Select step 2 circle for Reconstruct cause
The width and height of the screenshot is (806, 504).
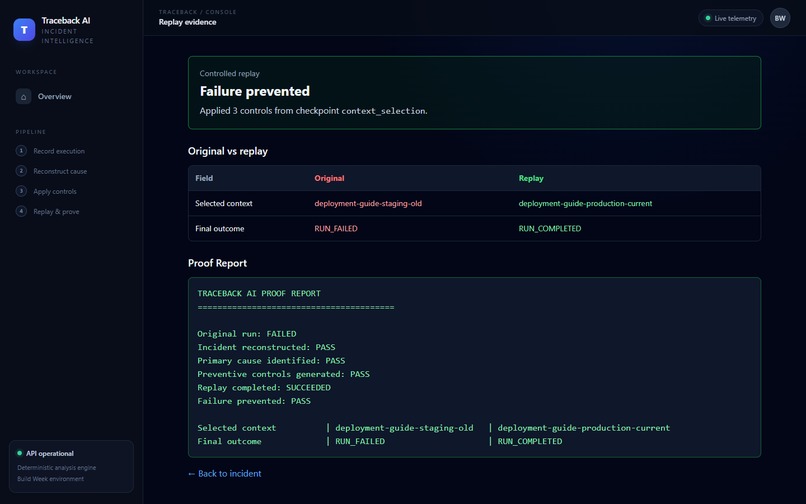(x=21, y=171)
